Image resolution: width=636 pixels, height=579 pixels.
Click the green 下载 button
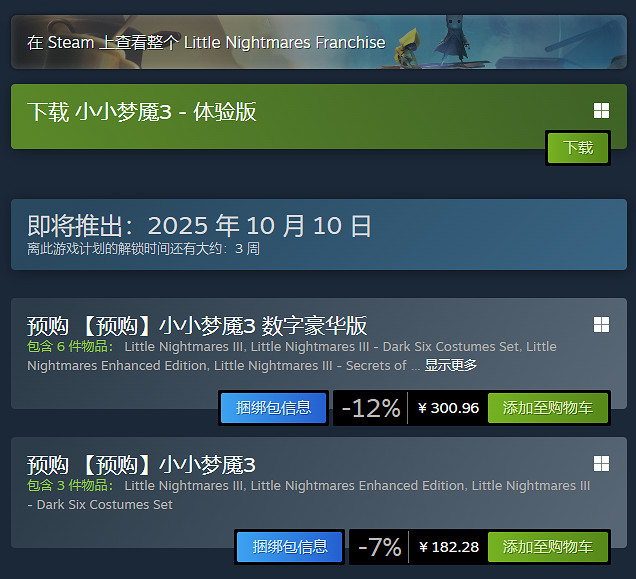578,148
